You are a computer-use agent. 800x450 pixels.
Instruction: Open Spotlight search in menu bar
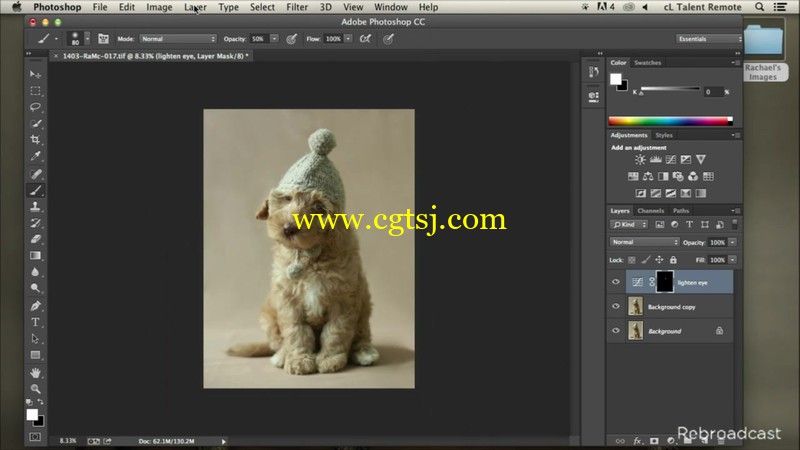[759, 7]
